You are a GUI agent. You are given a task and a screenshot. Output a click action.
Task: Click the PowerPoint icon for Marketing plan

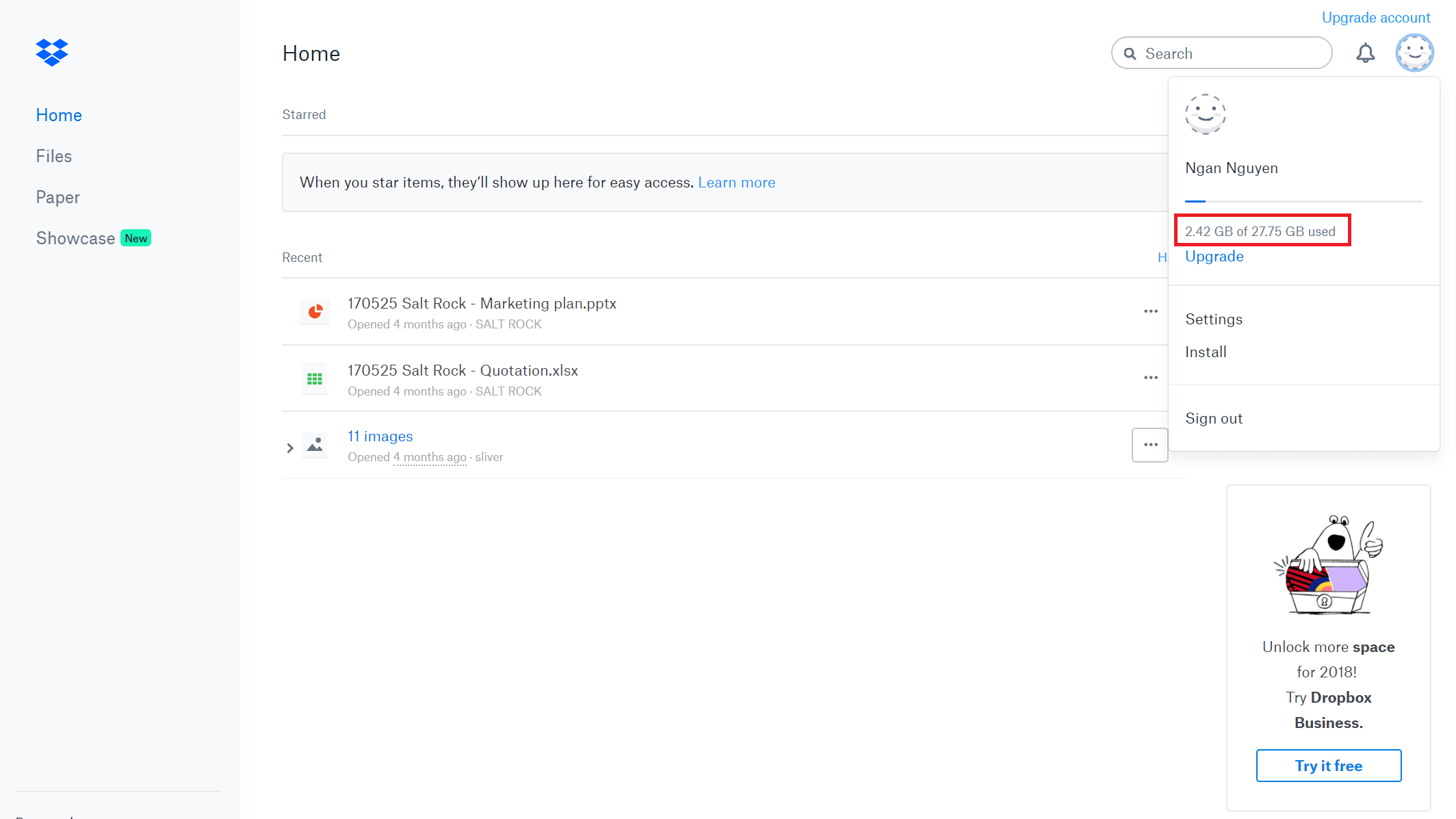click(x=315, y=312)
